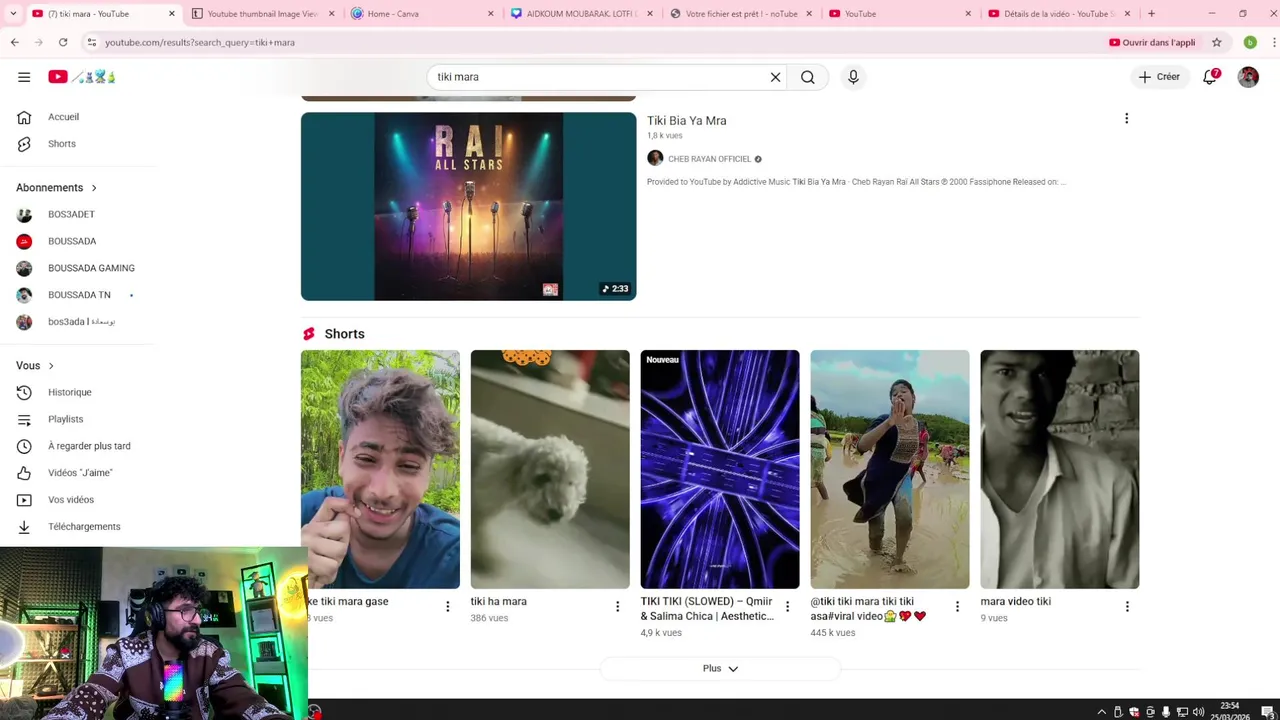This screenshot has width=1280, height=720.
Task: Play the RAI All Stars thumbnail video
Action: (468, 206)
